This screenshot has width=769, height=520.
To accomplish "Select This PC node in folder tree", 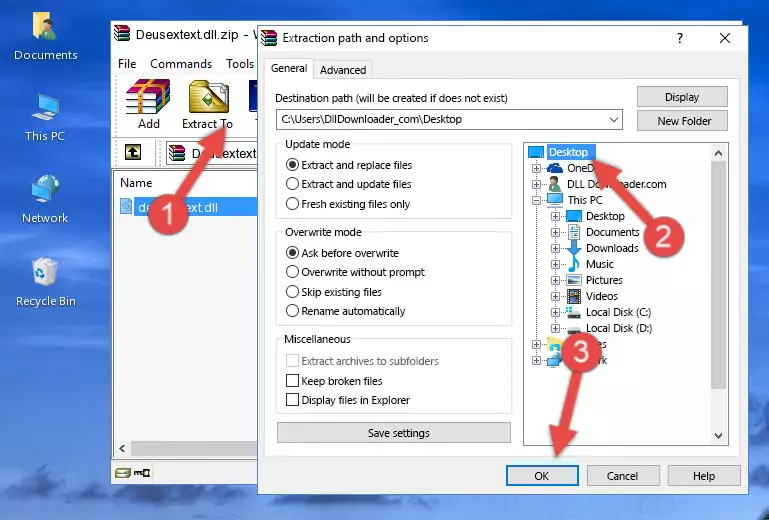I will coord(584,200).
